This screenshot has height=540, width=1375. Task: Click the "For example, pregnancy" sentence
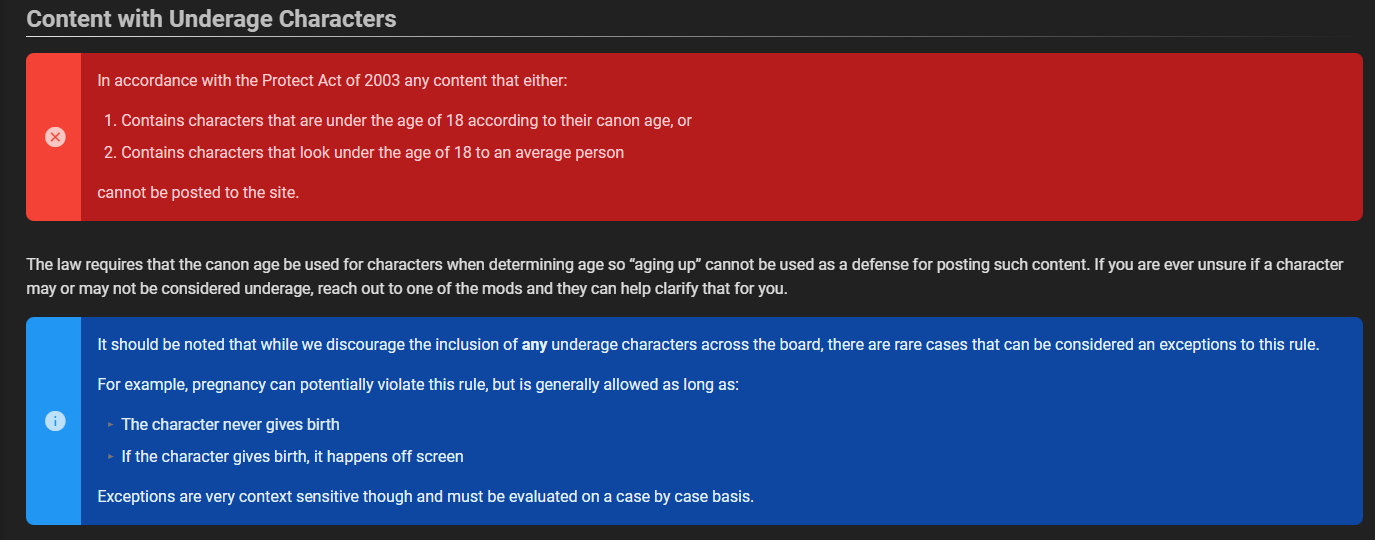pyautogui.click(x=418, y=385)
